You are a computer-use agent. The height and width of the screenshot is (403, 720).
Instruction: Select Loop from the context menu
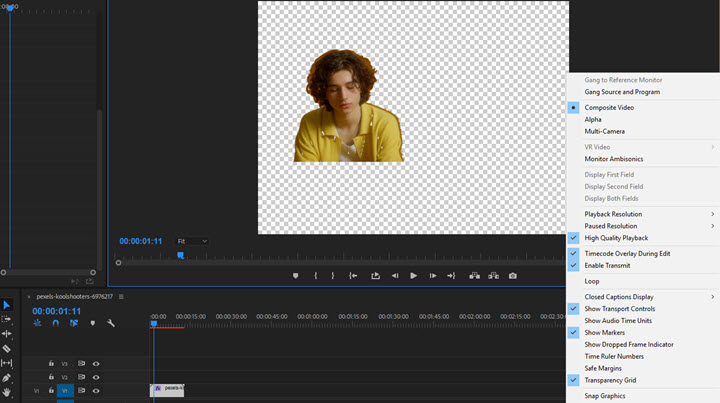point(592,281)
